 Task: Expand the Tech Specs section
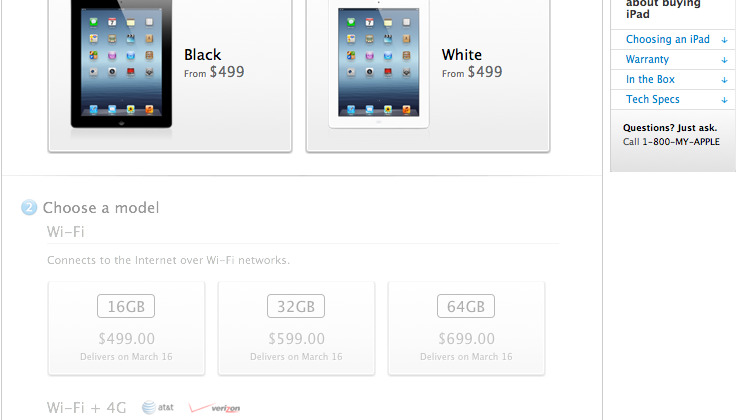tap(673, 100)
